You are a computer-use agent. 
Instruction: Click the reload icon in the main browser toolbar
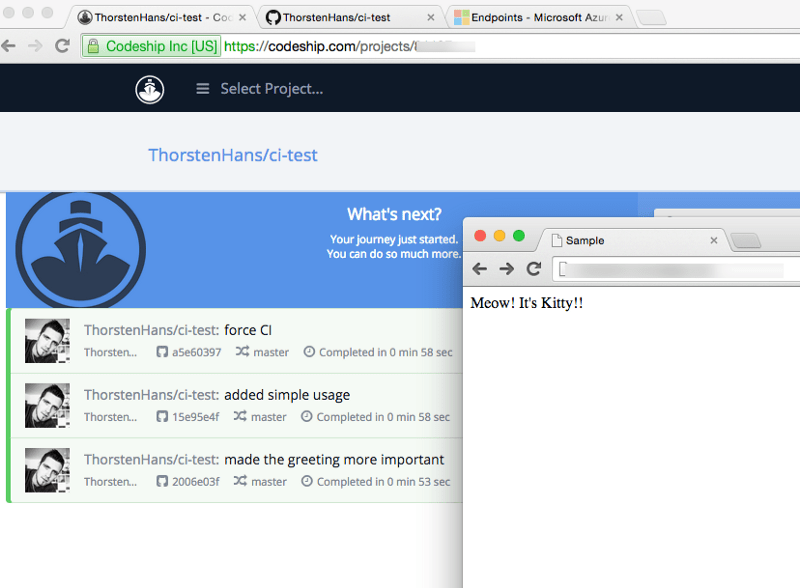pos(62,45)
